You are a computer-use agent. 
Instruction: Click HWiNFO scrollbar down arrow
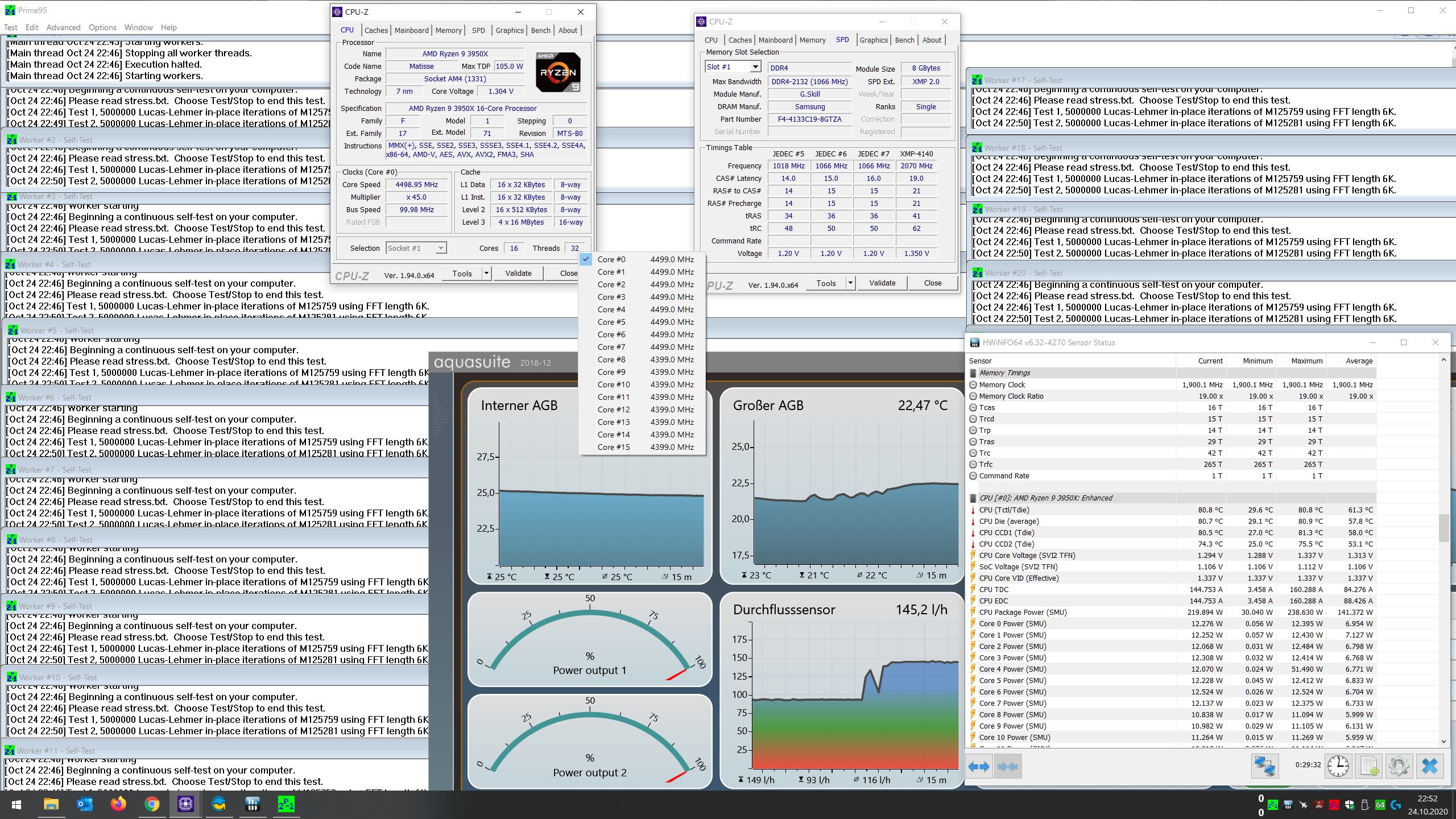1443,741
